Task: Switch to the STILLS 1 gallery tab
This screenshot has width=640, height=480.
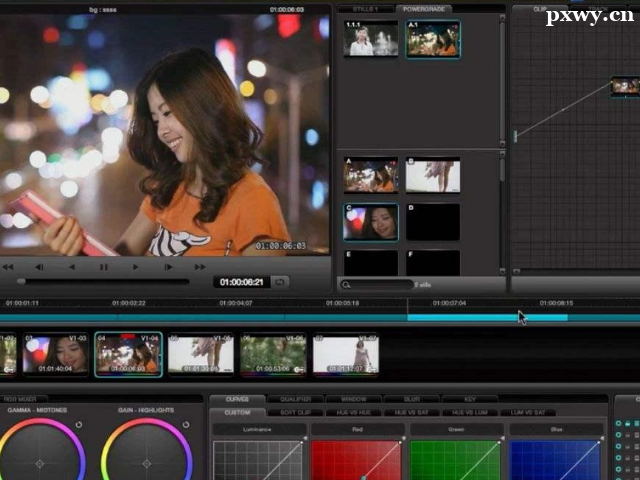Action: [x=365, y=9]
